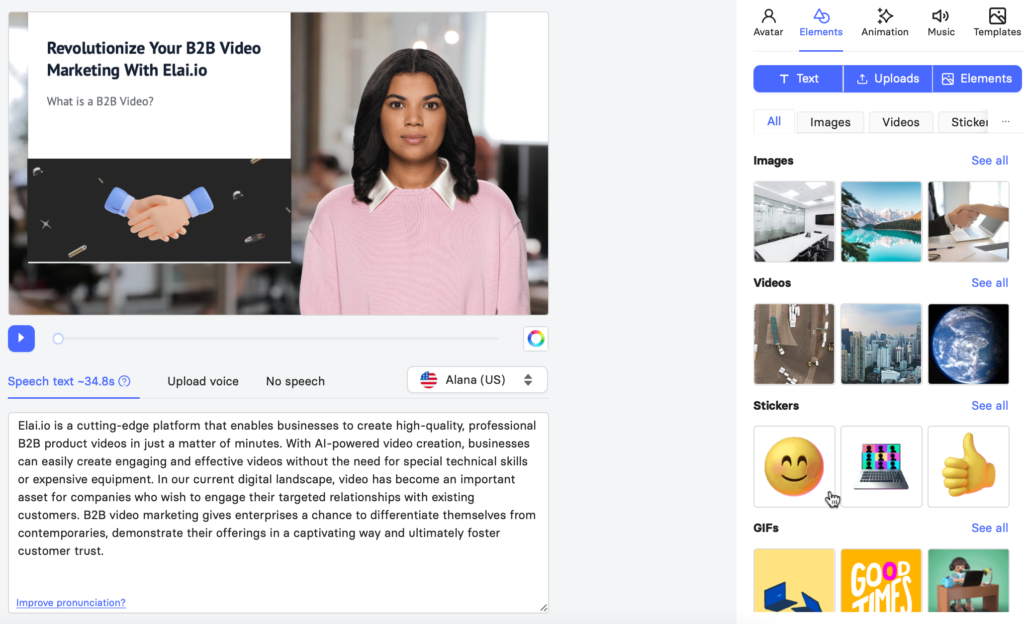Switch to the Elements tab

(x=821, y=22)
